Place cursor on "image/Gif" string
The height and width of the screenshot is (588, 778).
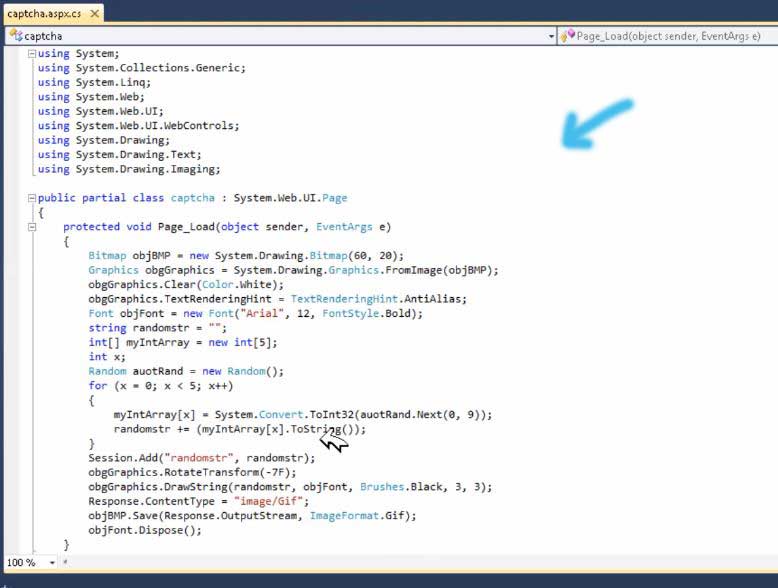270,501
